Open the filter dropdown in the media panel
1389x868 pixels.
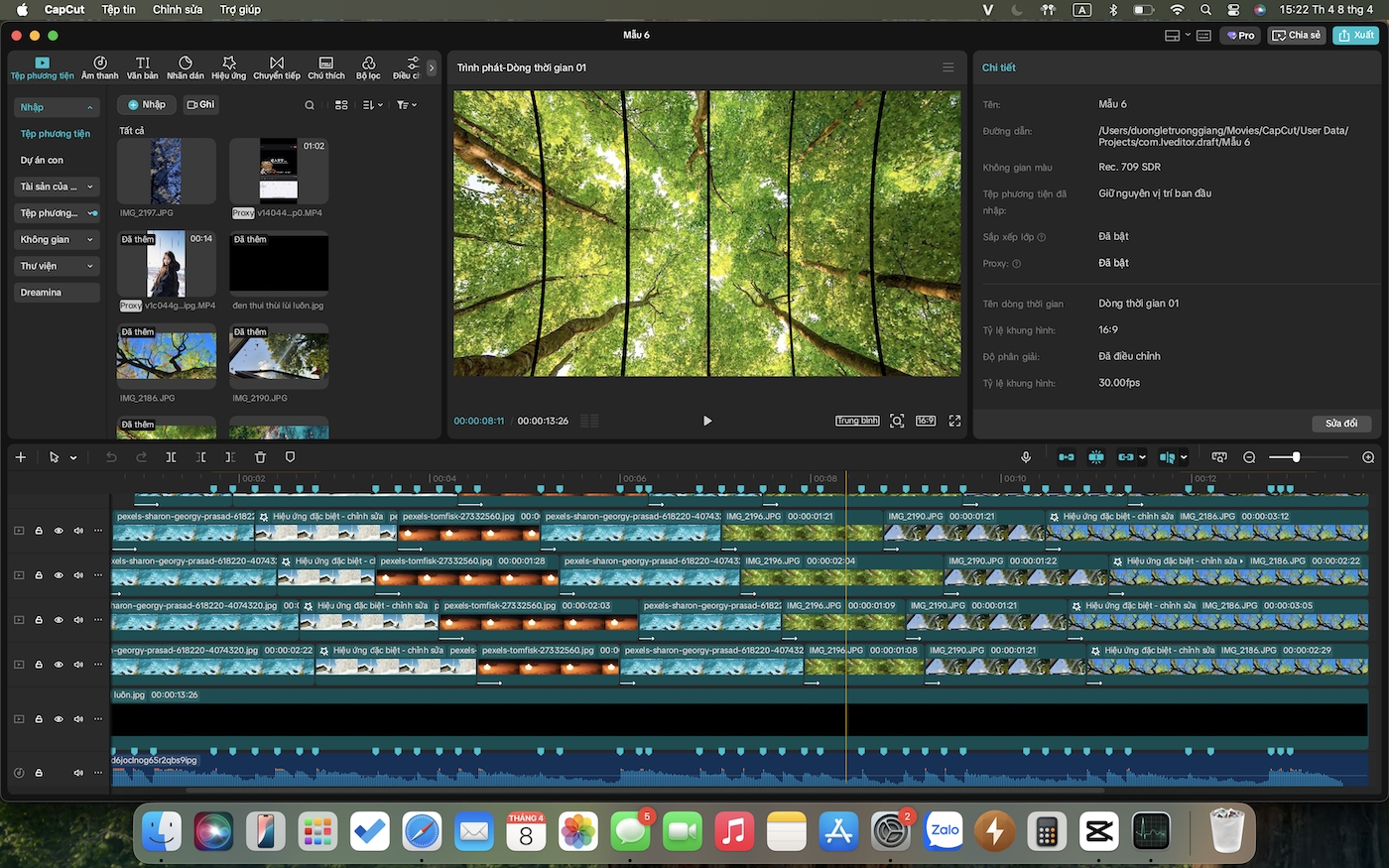pyautogui.click(x=407, y=105)
